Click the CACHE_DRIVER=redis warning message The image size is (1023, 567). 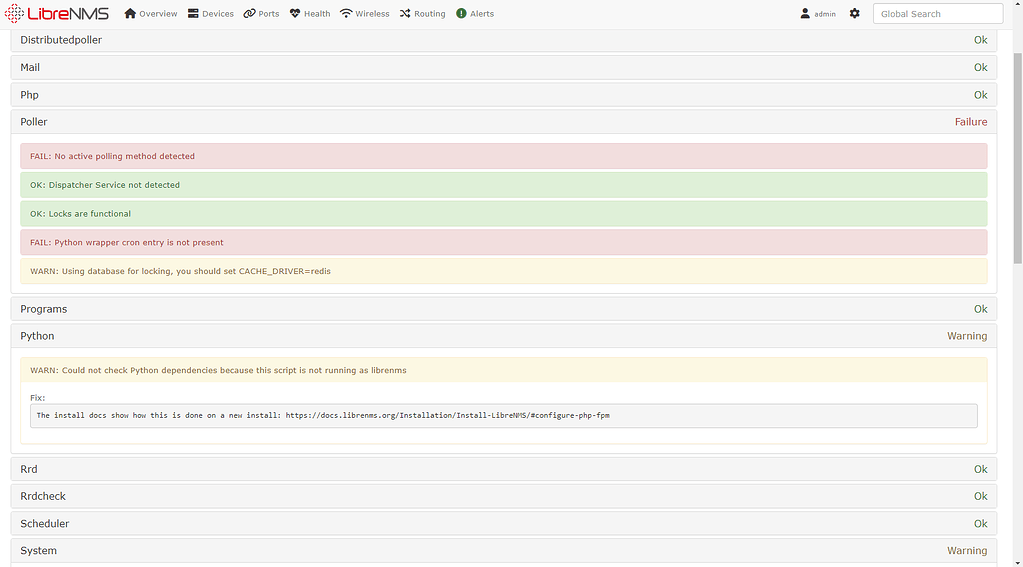click(504, 271)
